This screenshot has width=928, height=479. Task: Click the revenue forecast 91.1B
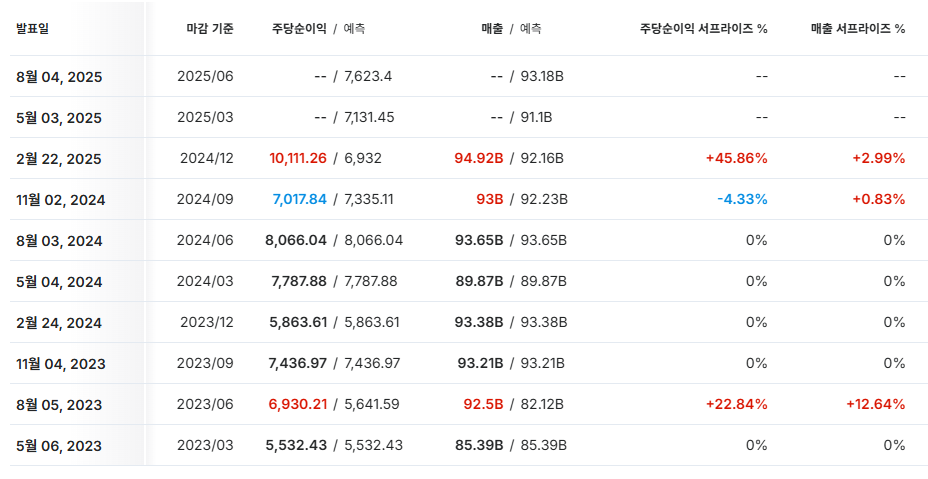[536, 117]
